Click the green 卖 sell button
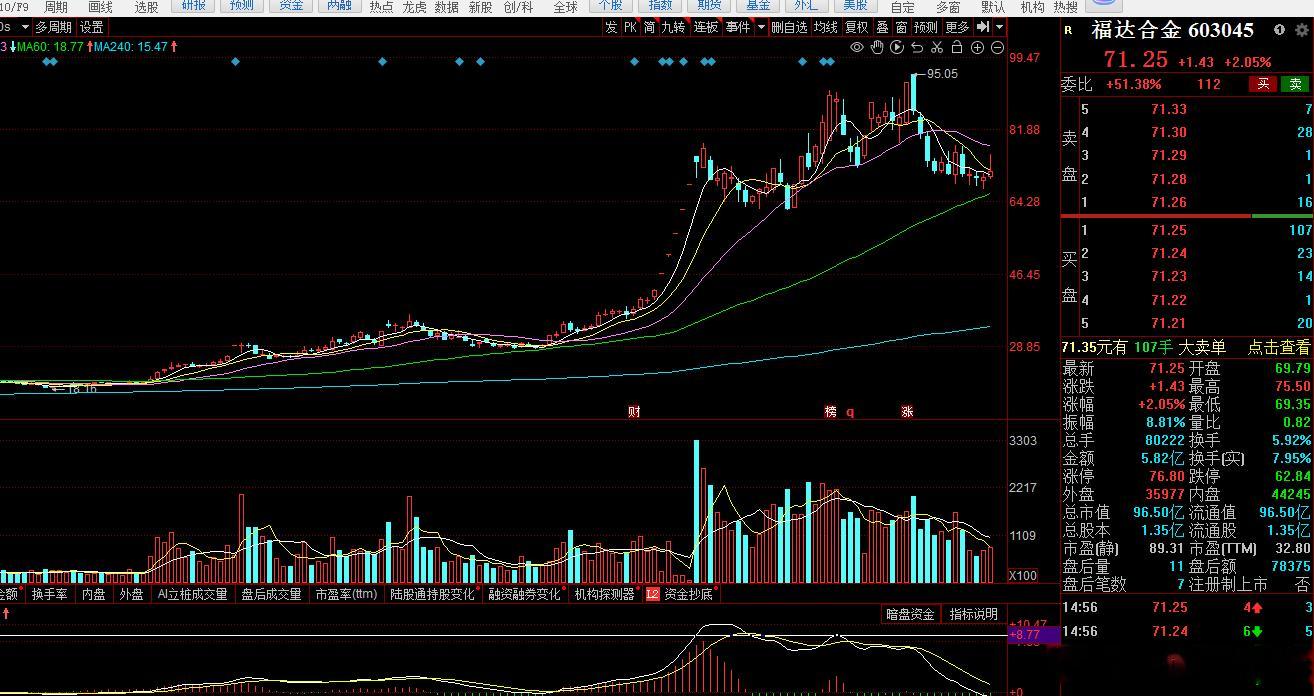1314x696 pixels. pyautogui.click(x=1296, y=84)
